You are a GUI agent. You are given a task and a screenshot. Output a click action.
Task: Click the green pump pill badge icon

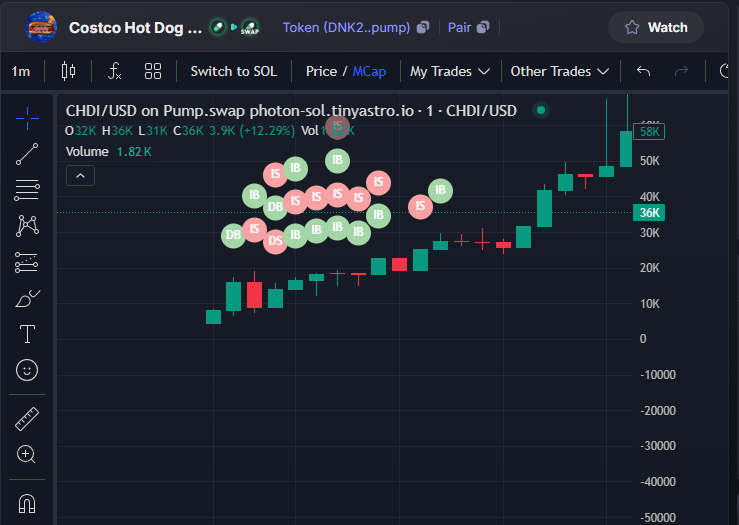point(218,27)
